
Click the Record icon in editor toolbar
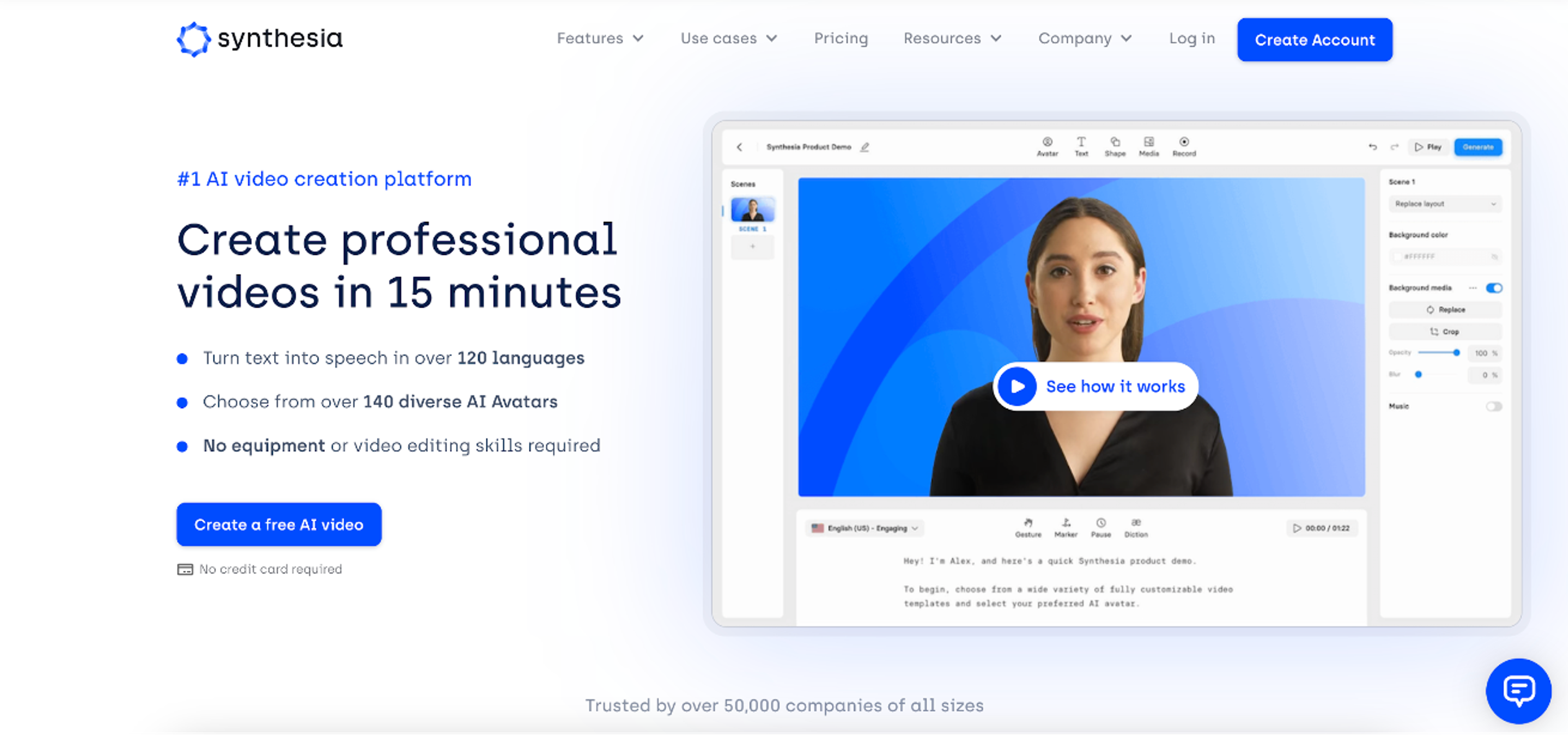point(1184,143)
